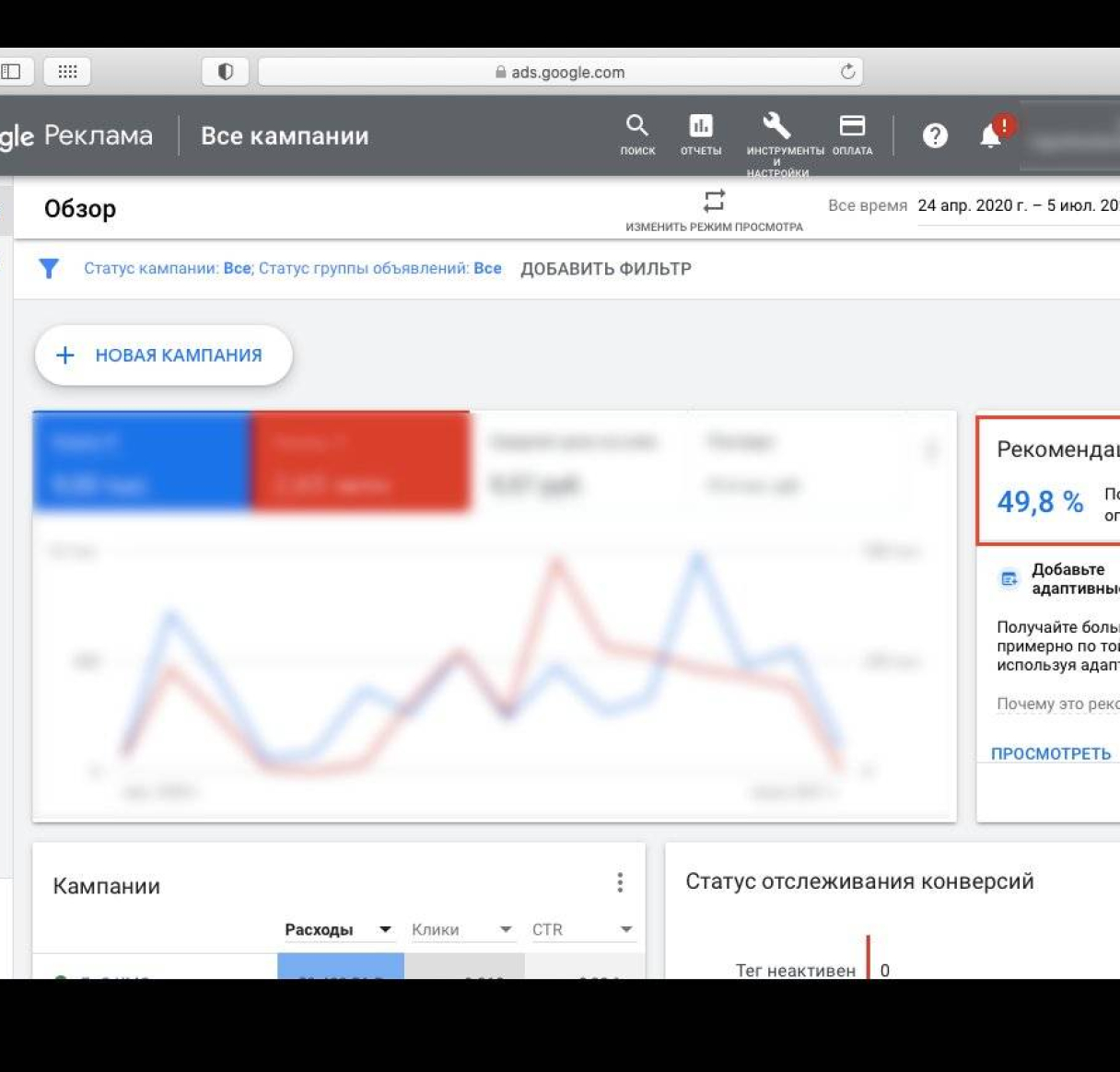Reload page with browser refresh icon
This screenshot has height=1072, width=1120.
[x=847, y=72]
